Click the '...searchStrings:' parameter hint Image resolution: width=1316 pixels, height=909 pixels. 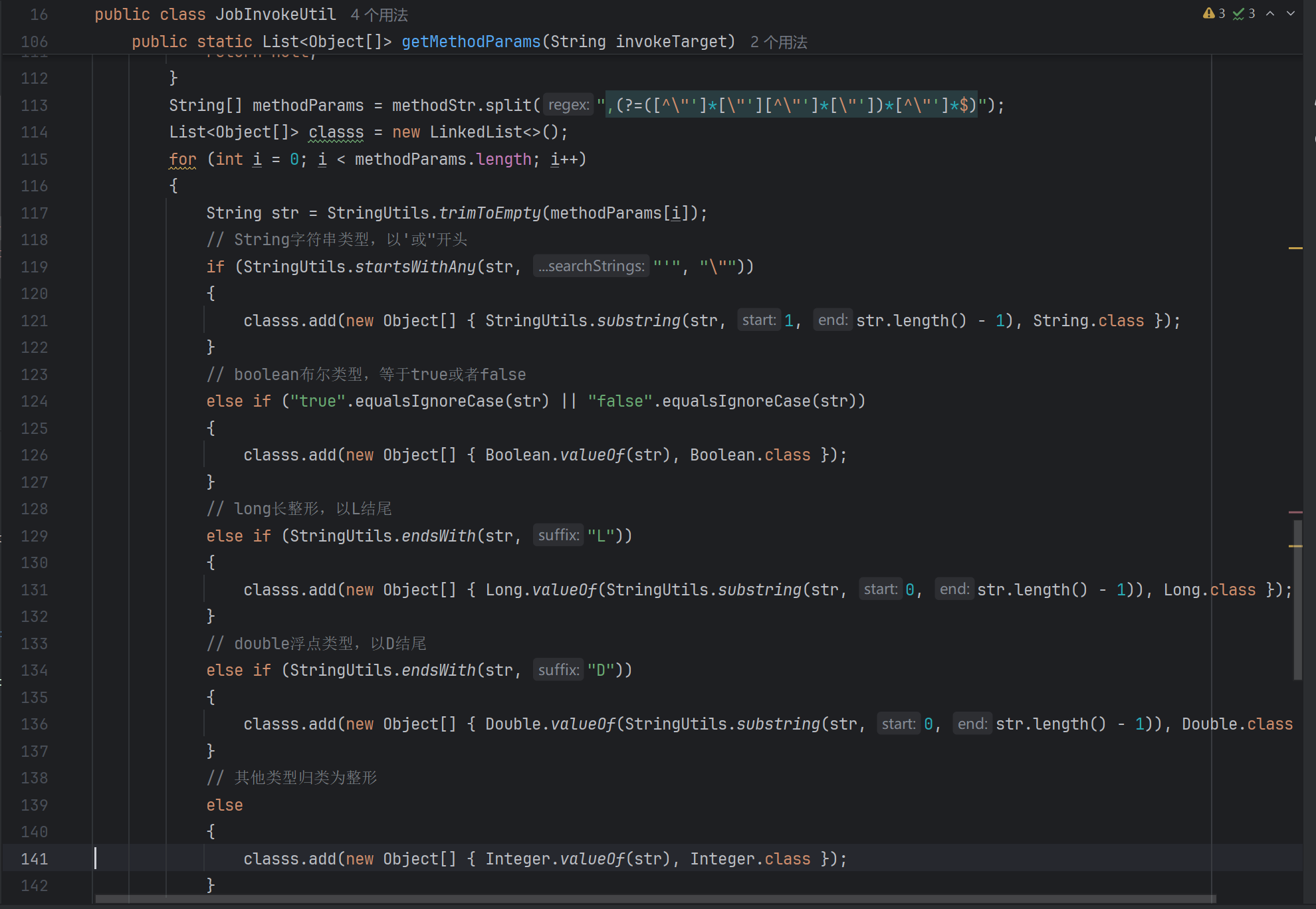click(x=591, y=266)
